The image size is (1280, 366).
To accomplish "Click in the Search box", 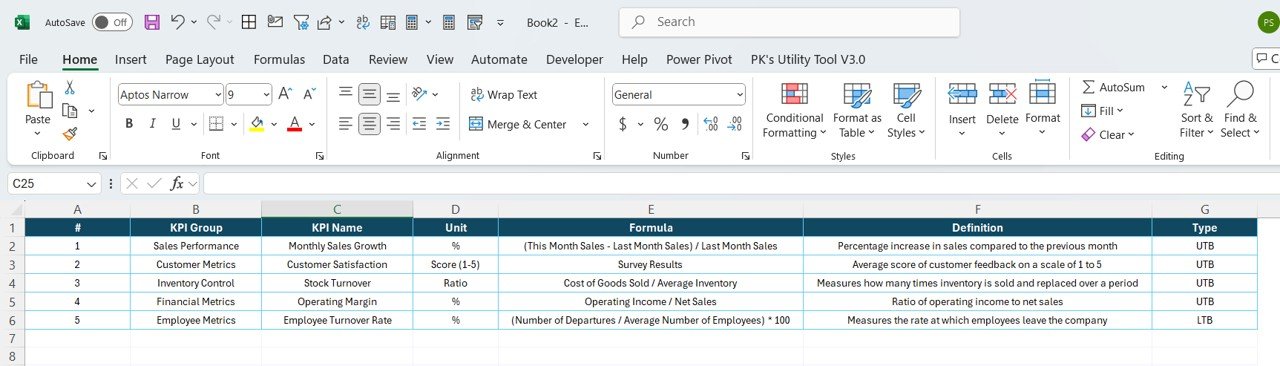I will pos(790,22).
